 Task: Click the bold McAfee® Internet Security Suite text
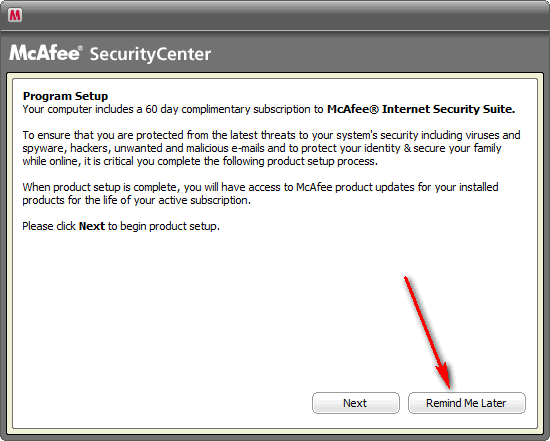coord(421,109)
